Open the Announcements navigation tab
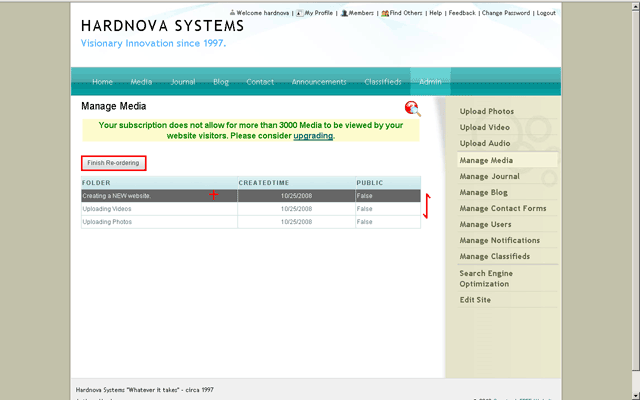This screenshot has width=640, height=400. 319,82
